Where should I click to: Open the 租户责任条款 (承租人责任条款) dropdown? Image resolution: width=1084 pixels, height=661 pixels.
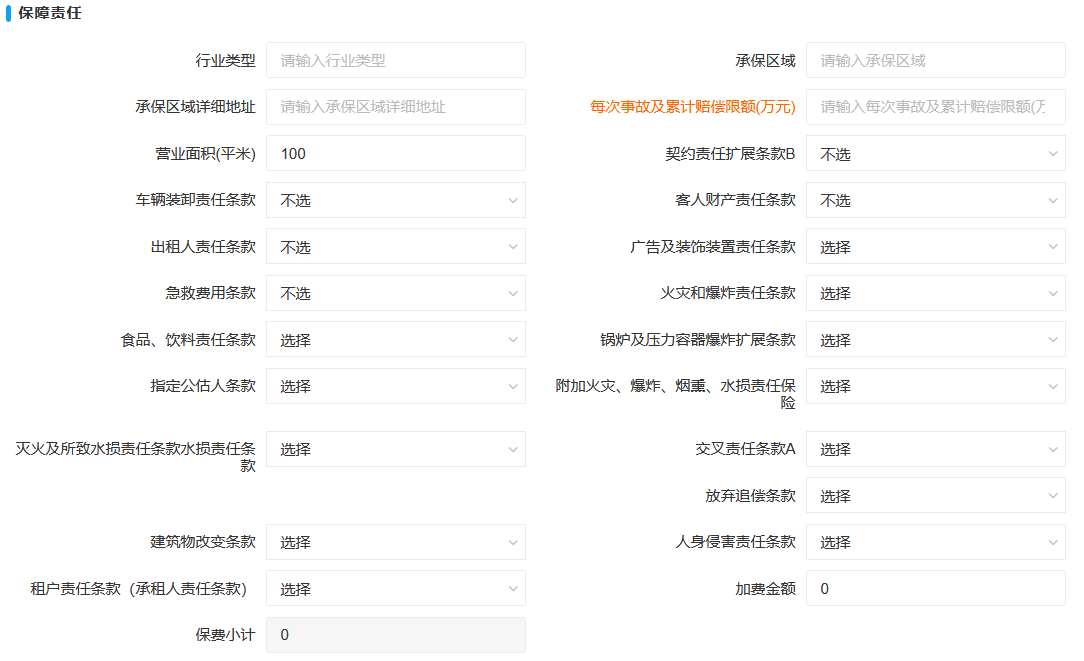click(395, 588)
